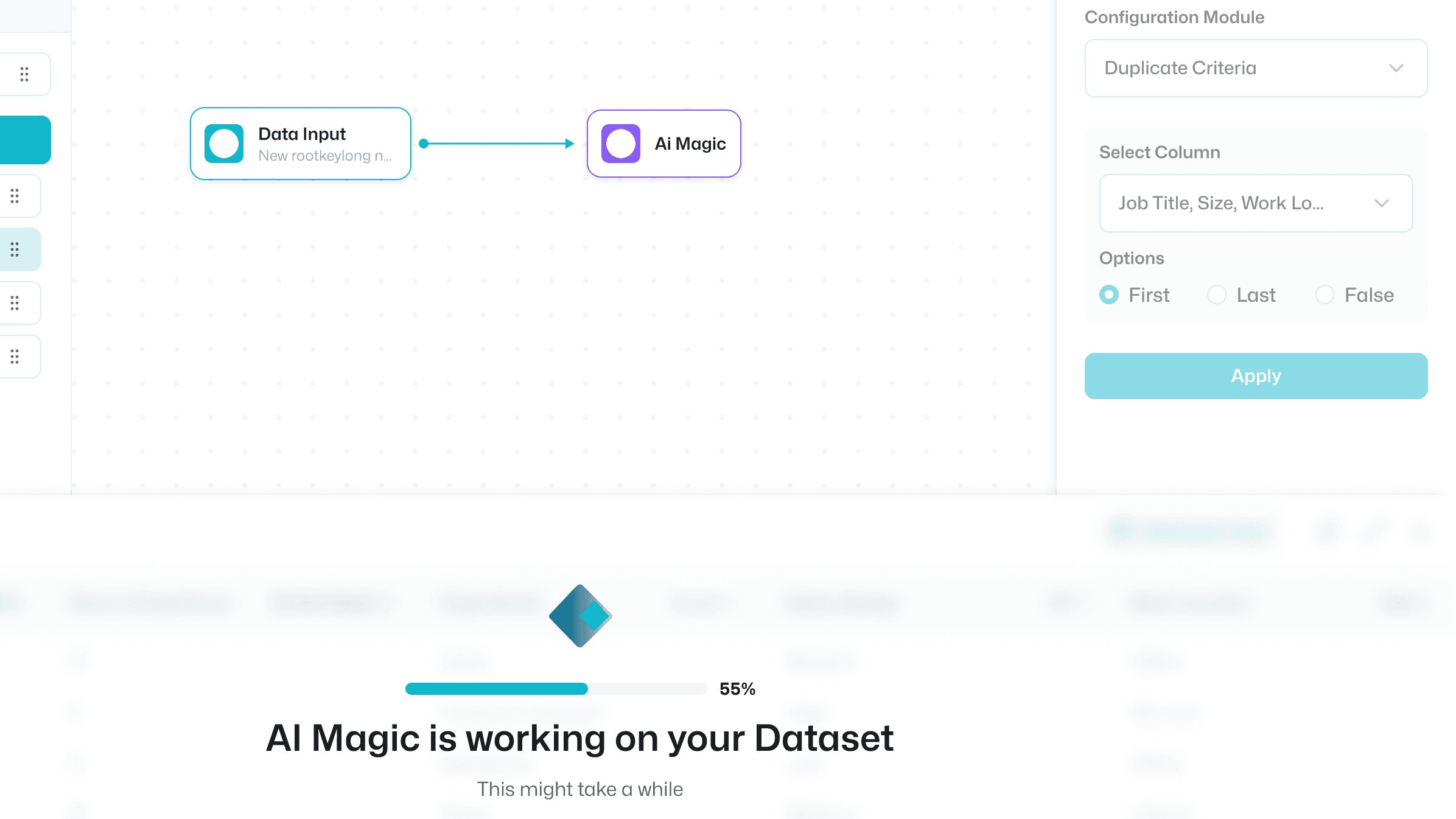Select the Last duplicate option

tap(1217, 294)
